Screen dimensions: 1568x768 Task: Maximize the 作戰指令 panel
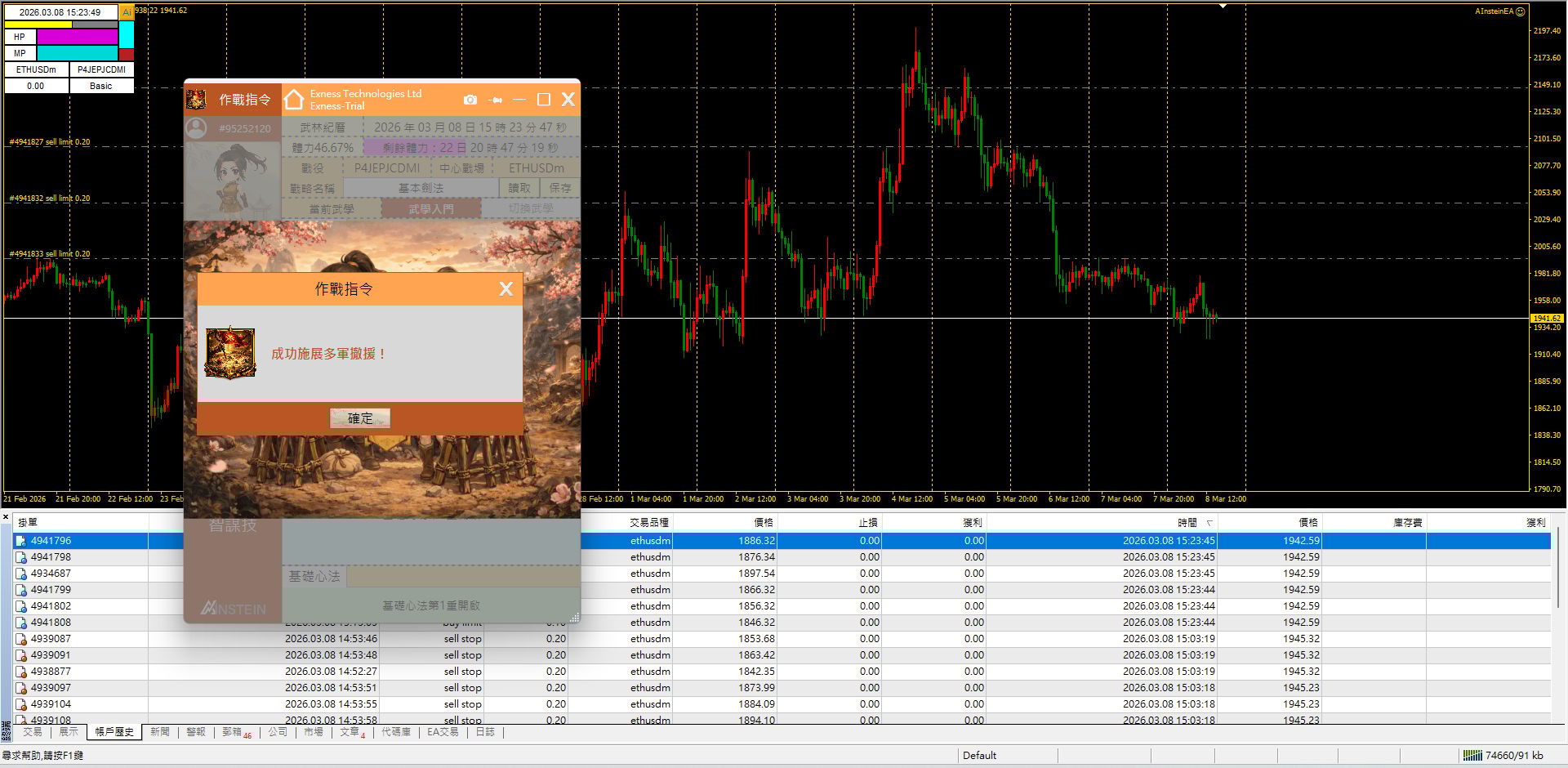coord(544,100)
